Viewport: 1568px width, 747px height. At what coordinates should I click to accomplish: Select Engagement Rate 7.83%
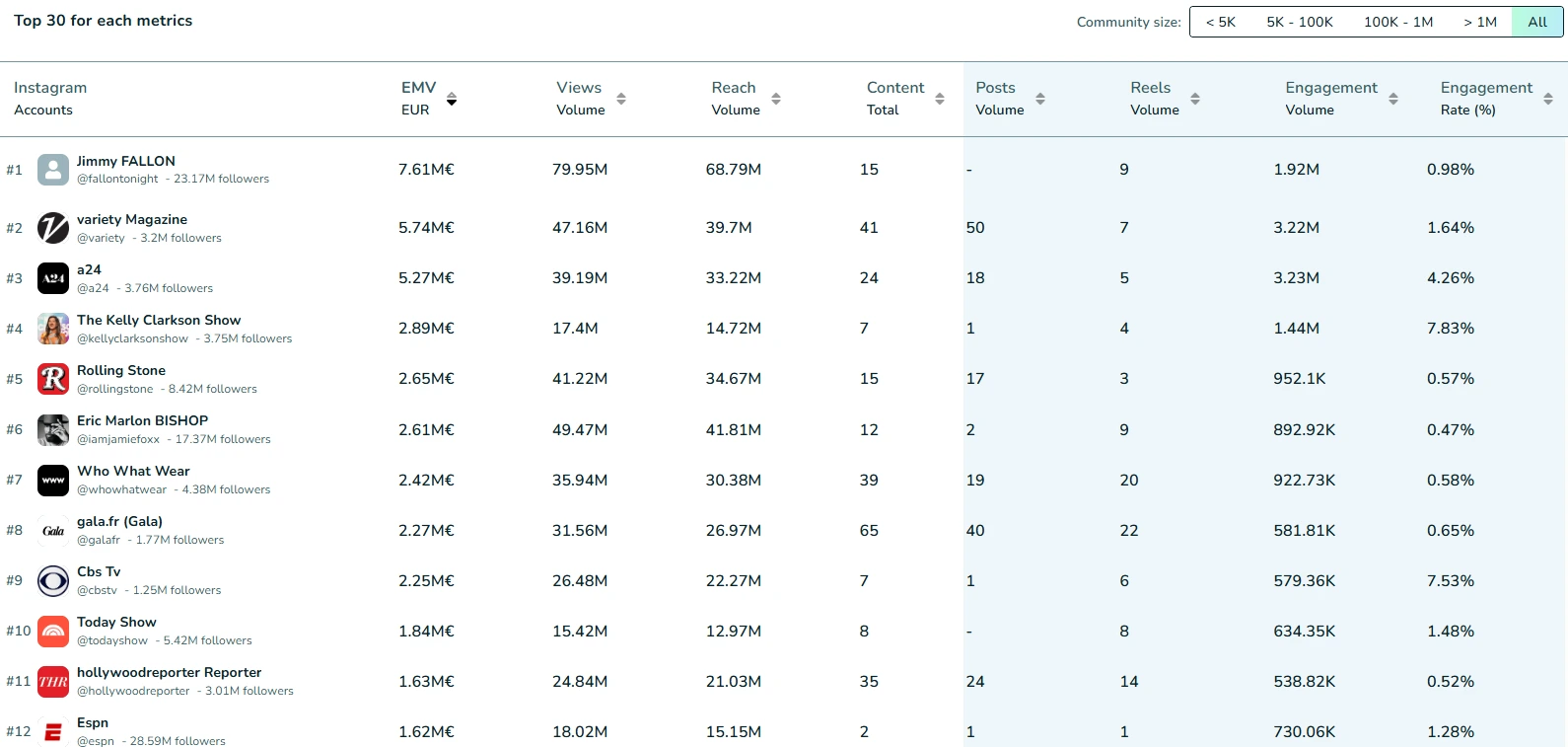[x=1451, y=329]
